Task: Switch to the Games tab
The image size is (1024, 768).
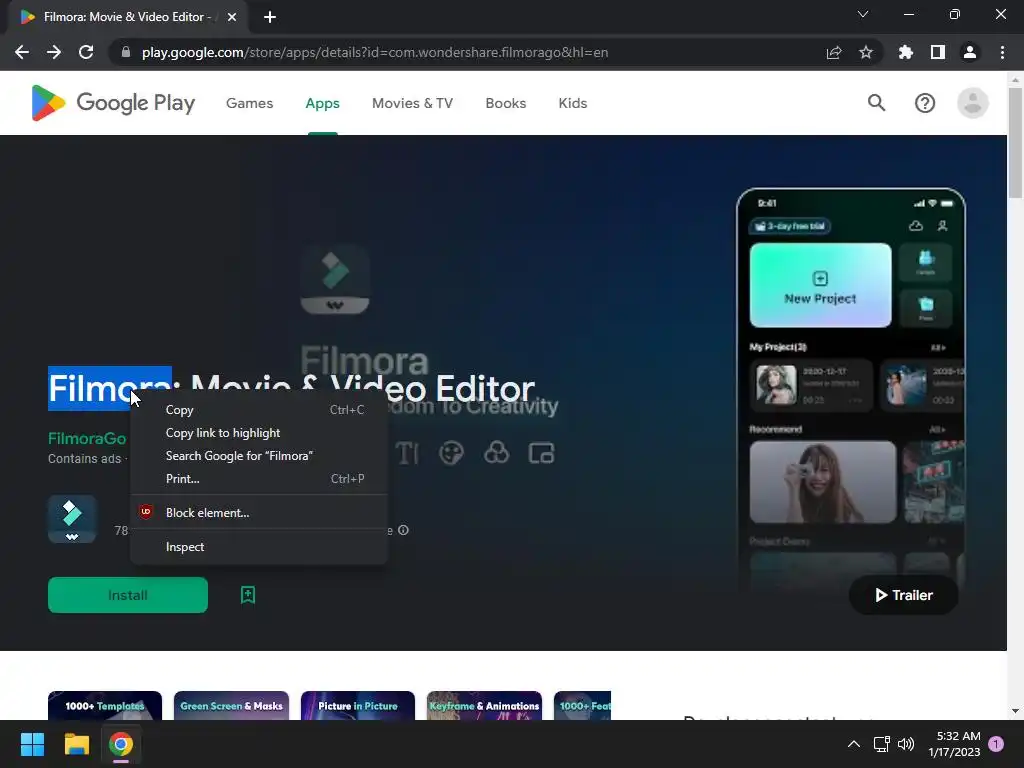Action: pos(249,103)
